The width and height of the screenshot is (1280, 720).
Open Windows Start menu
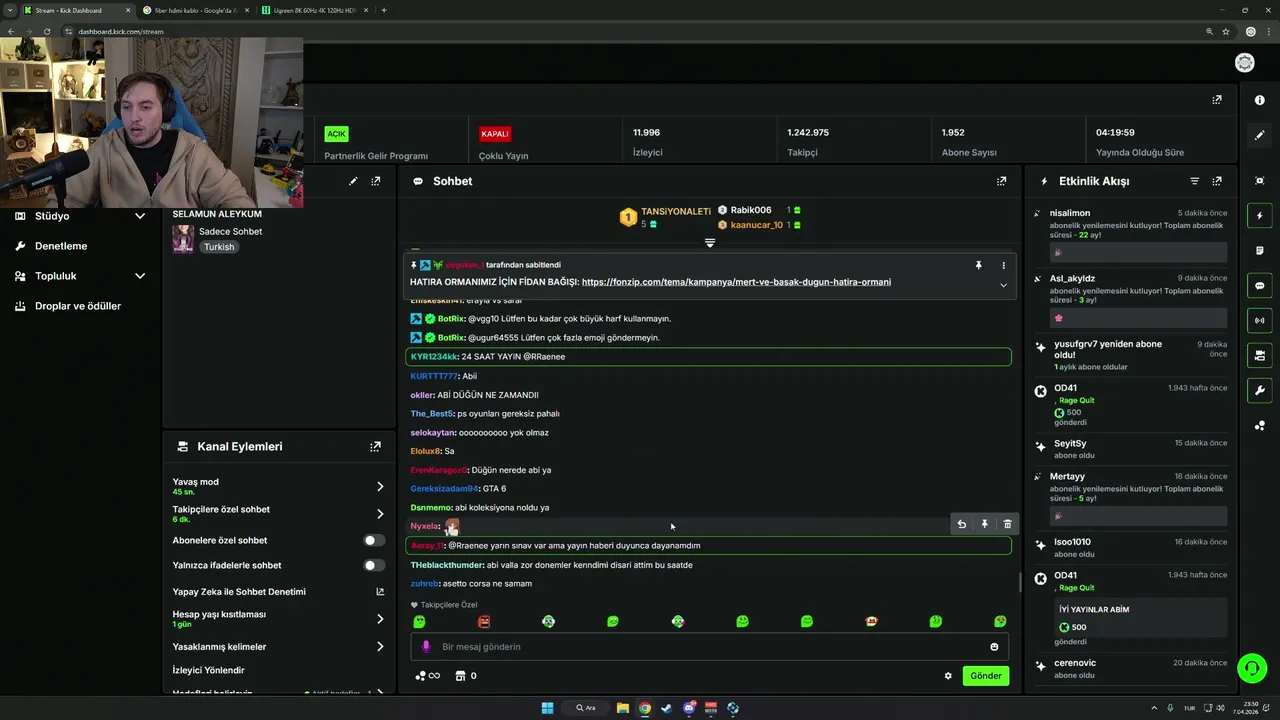547,708
